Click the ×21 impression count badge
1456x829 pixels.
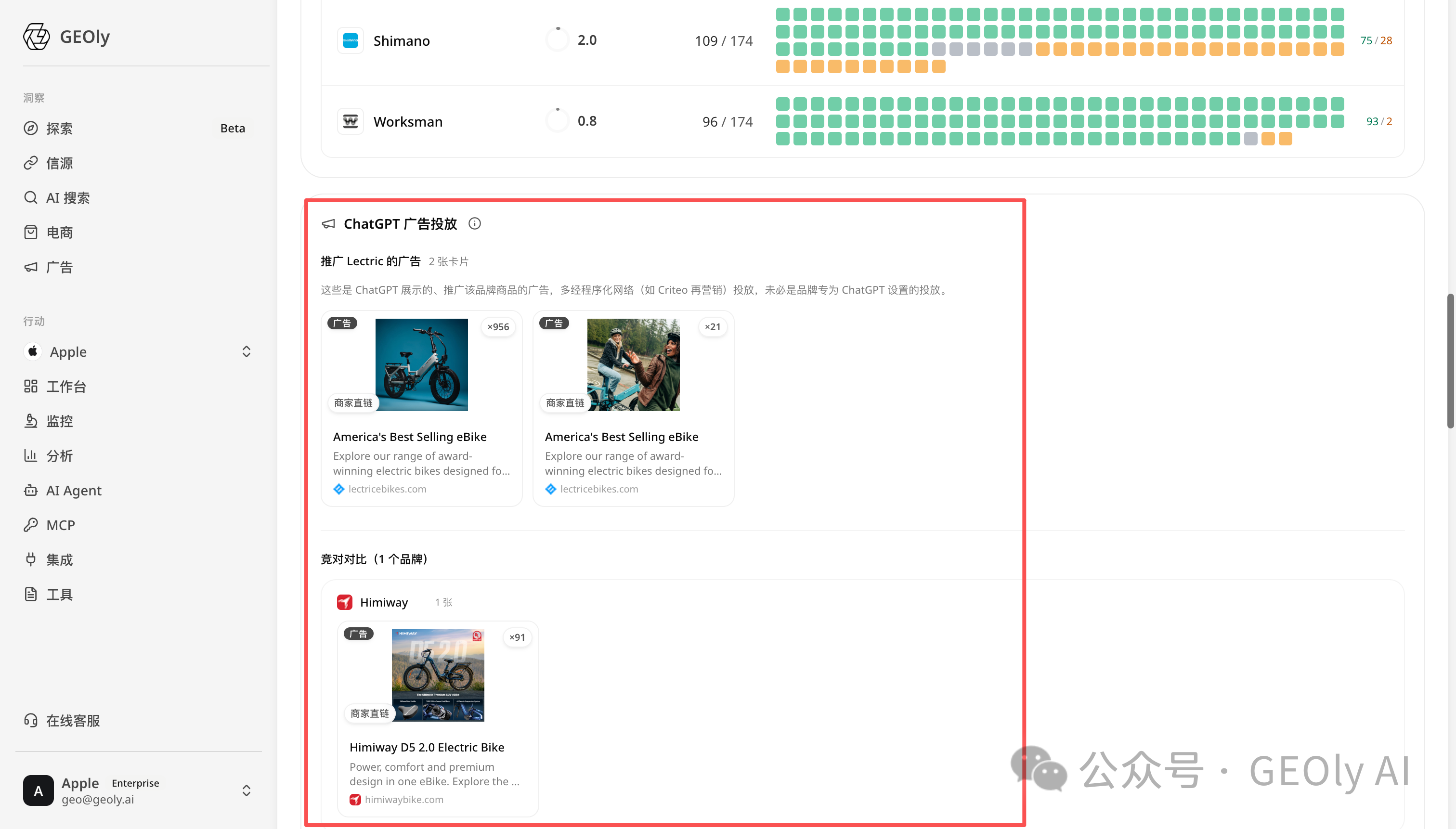[x=713, y=327]
